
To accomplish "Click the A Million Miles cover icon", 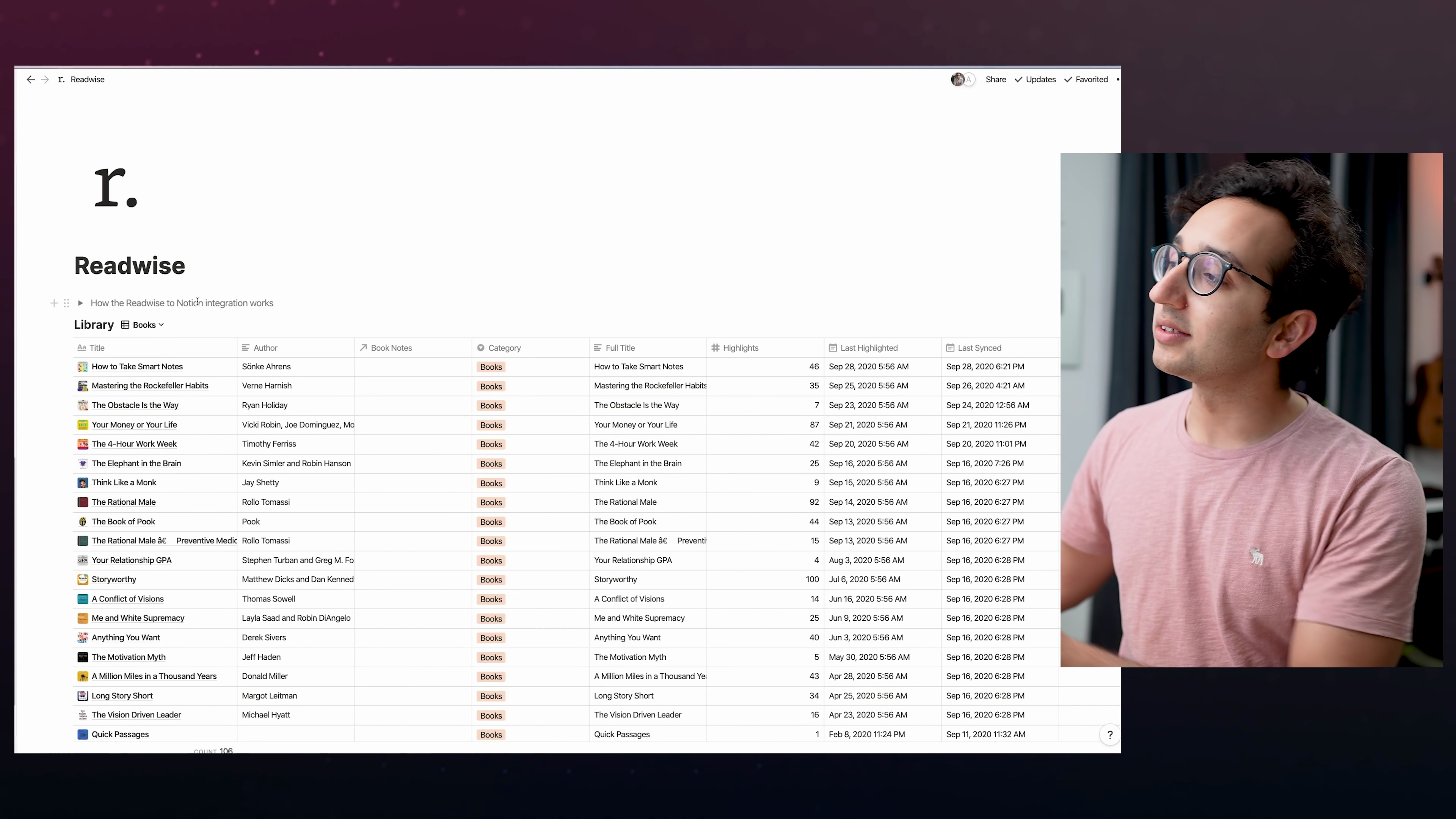I will pyautogui.click(x=83, y=676).
